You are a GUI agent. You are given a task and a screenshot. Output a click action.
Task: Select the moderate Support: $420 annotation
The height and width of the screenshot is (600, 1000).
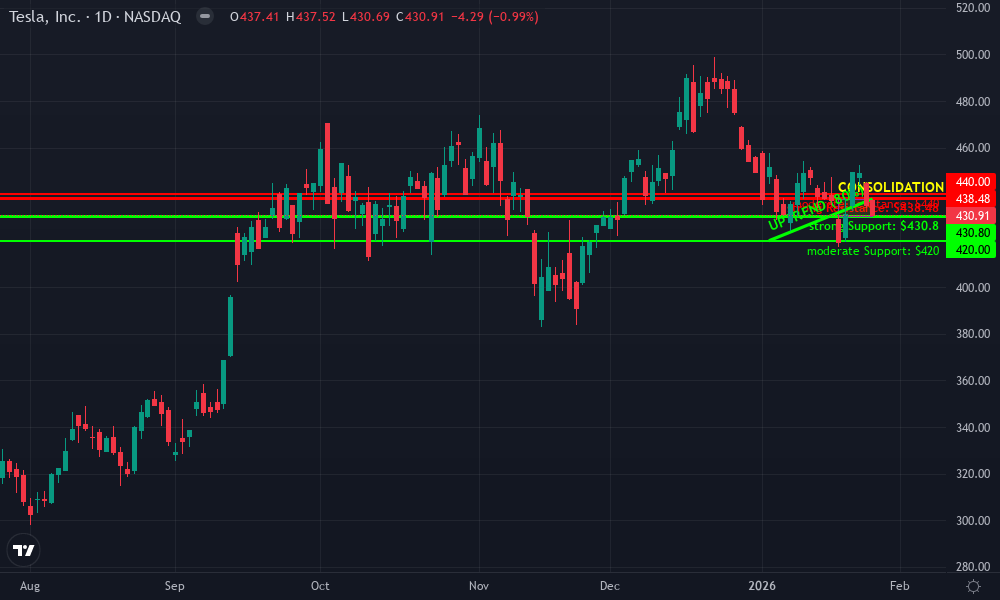[x=874, y=251]
